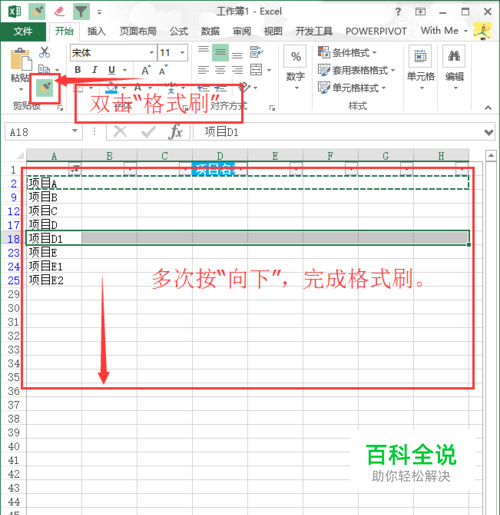Click the Copy icon in the clipboard group

(x=44, y=69)
